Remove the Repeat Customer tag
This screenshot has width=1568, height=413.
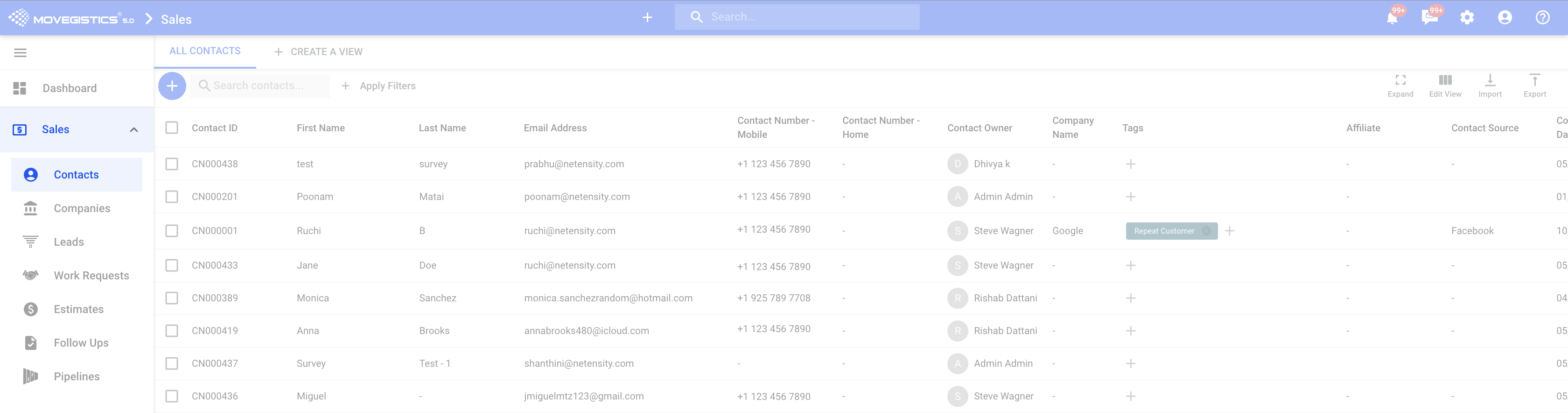point(1206,231)
